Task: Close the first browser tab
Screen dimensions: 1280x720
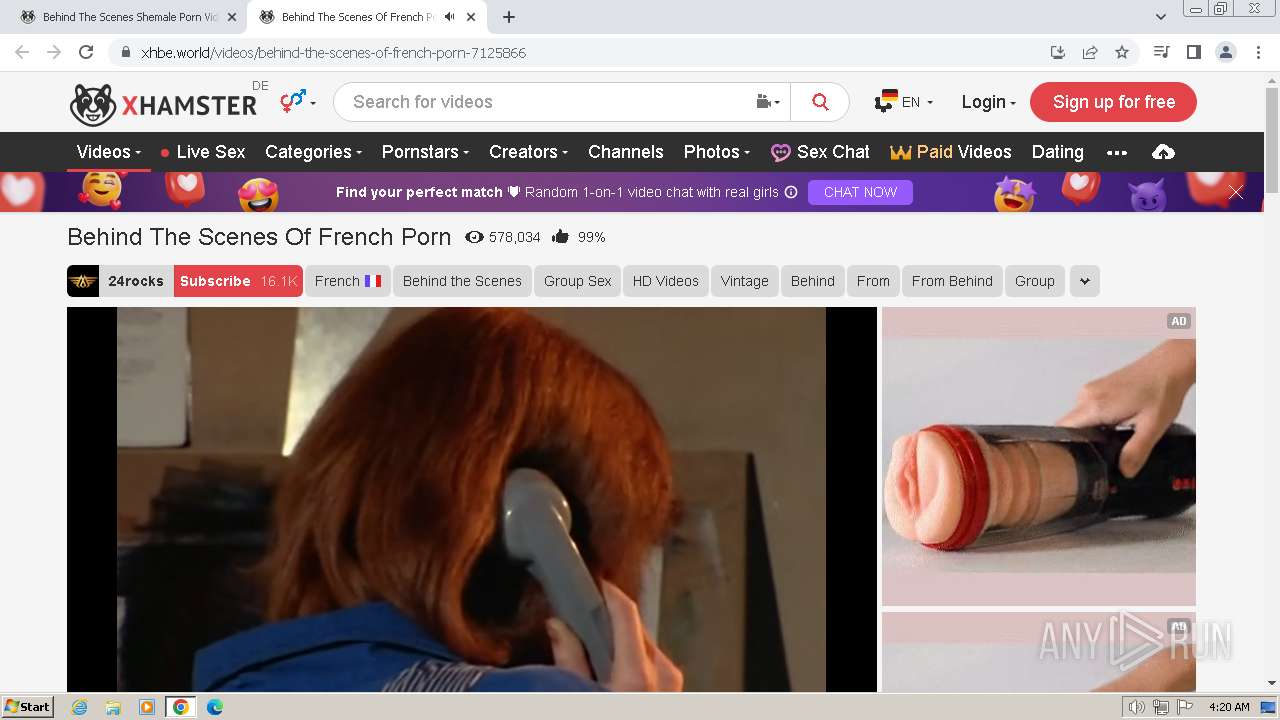Action: tap(231, 17)
